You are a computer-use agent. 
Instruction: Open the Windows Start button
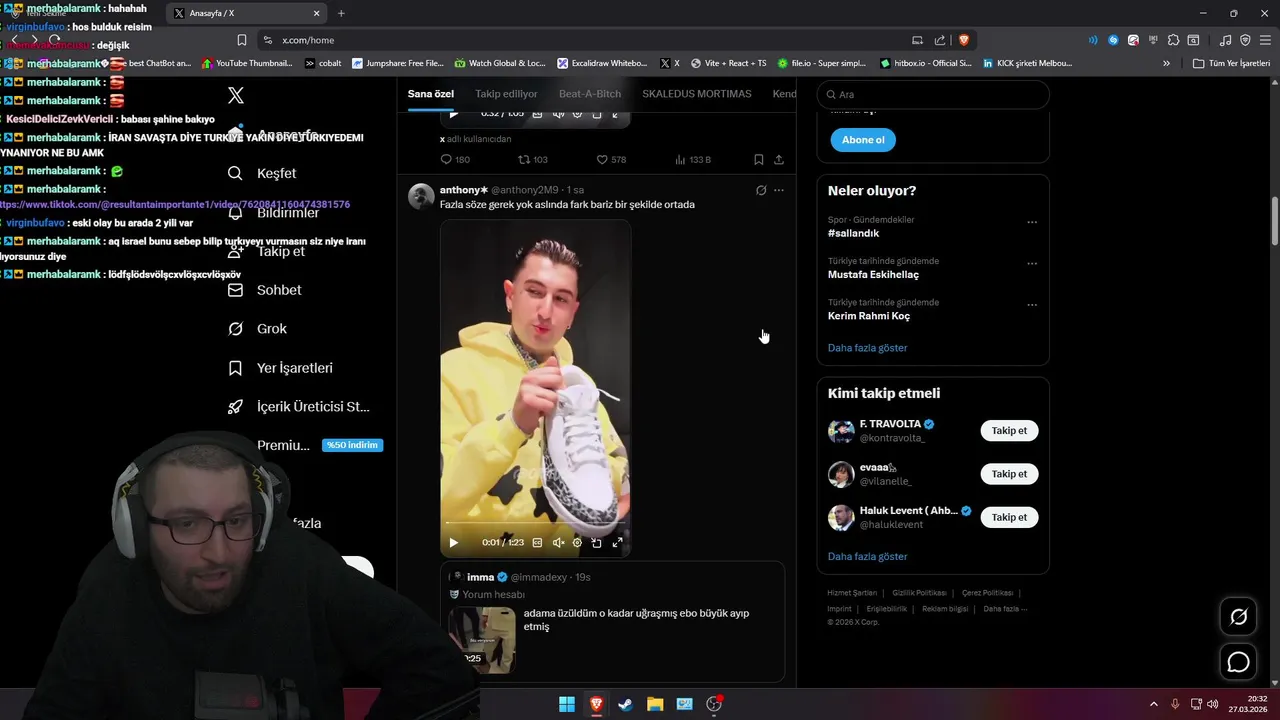click(x=567, y=704)
